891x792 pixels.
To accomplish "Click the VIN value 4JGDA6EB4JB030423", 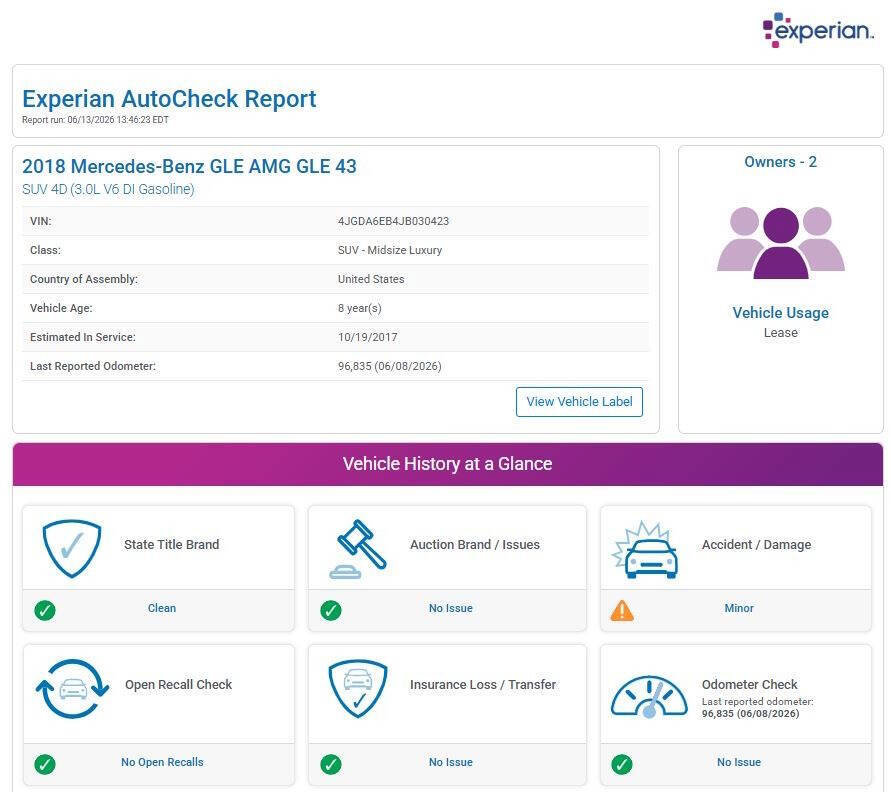I will coord(393,221).
